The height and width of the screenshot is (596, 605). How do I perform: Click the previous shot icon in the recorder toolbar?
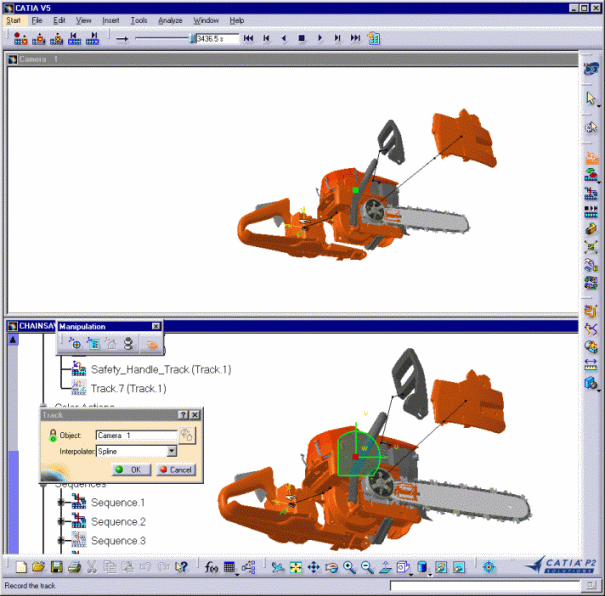[x=74, y=38]
